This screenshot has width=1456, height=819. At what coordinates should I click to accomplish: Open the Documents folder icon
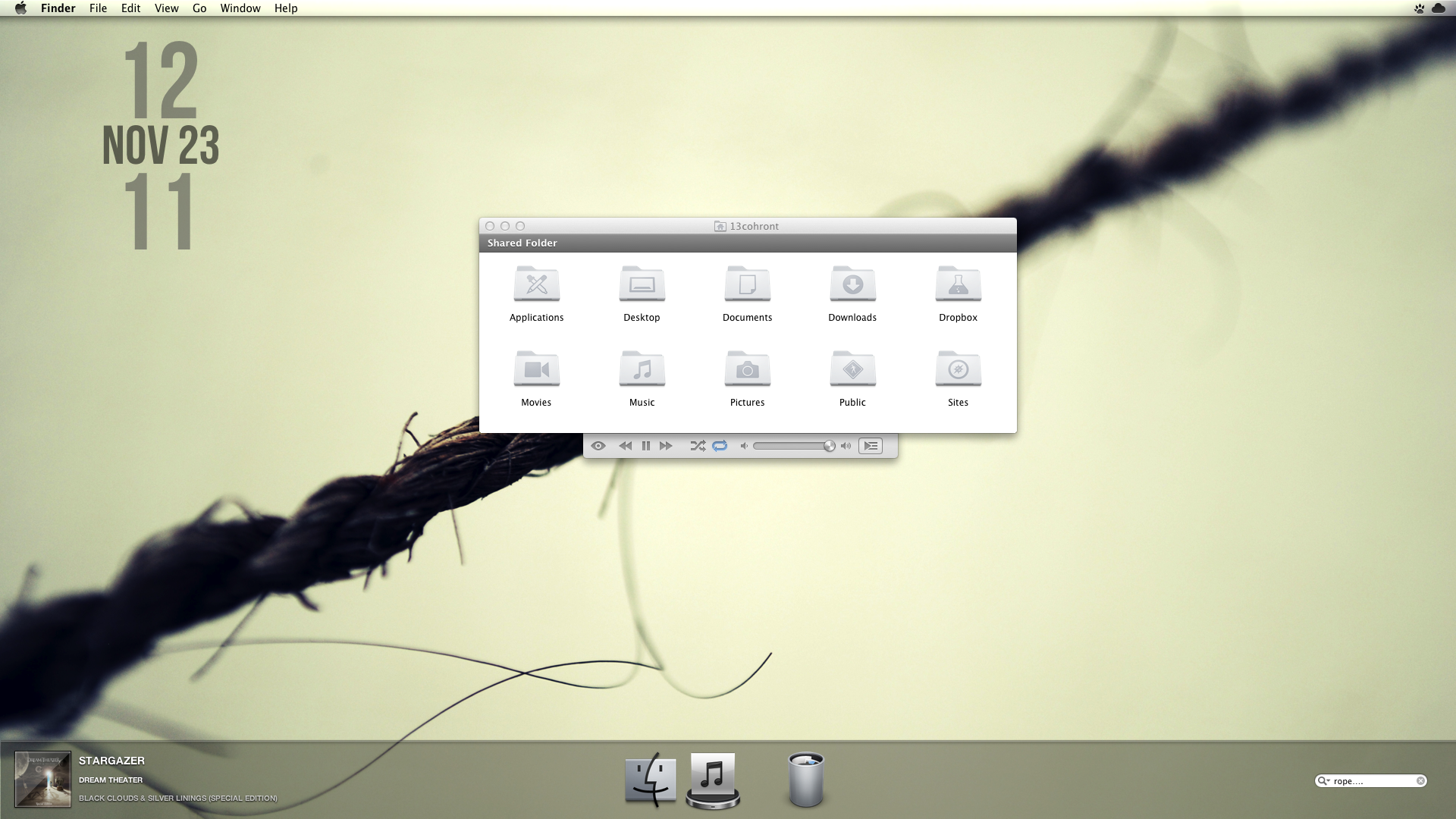[747, 284]
